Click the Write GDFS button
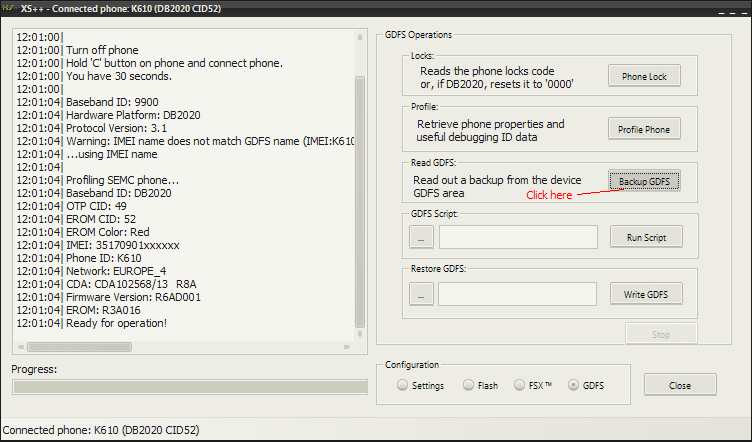This screenshot has height=442, width=752. (x=646, y=294)
